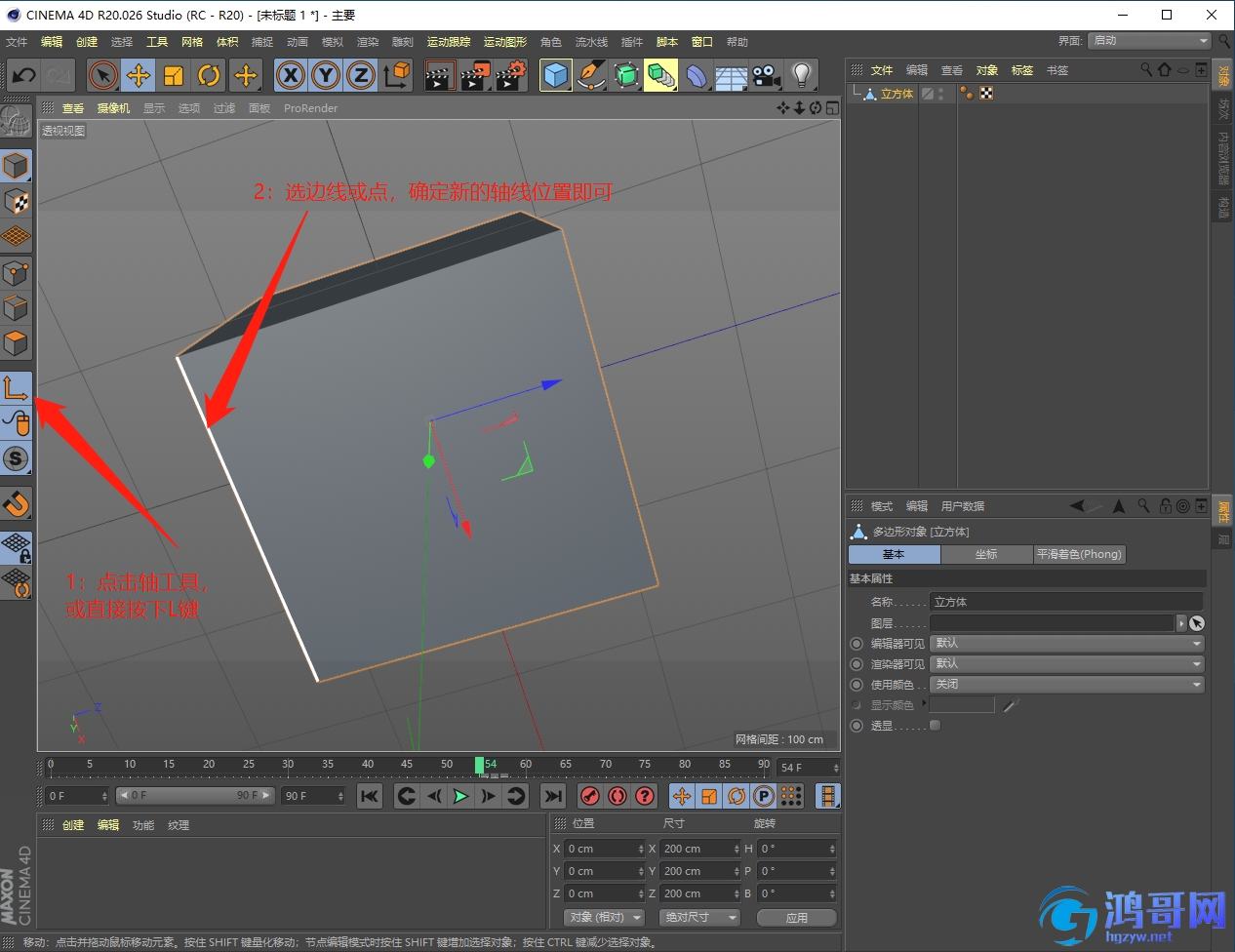The image size is (1235, 952).
Task: Open the 平滑着色(Phong) tab
Action: point(1079,554)
